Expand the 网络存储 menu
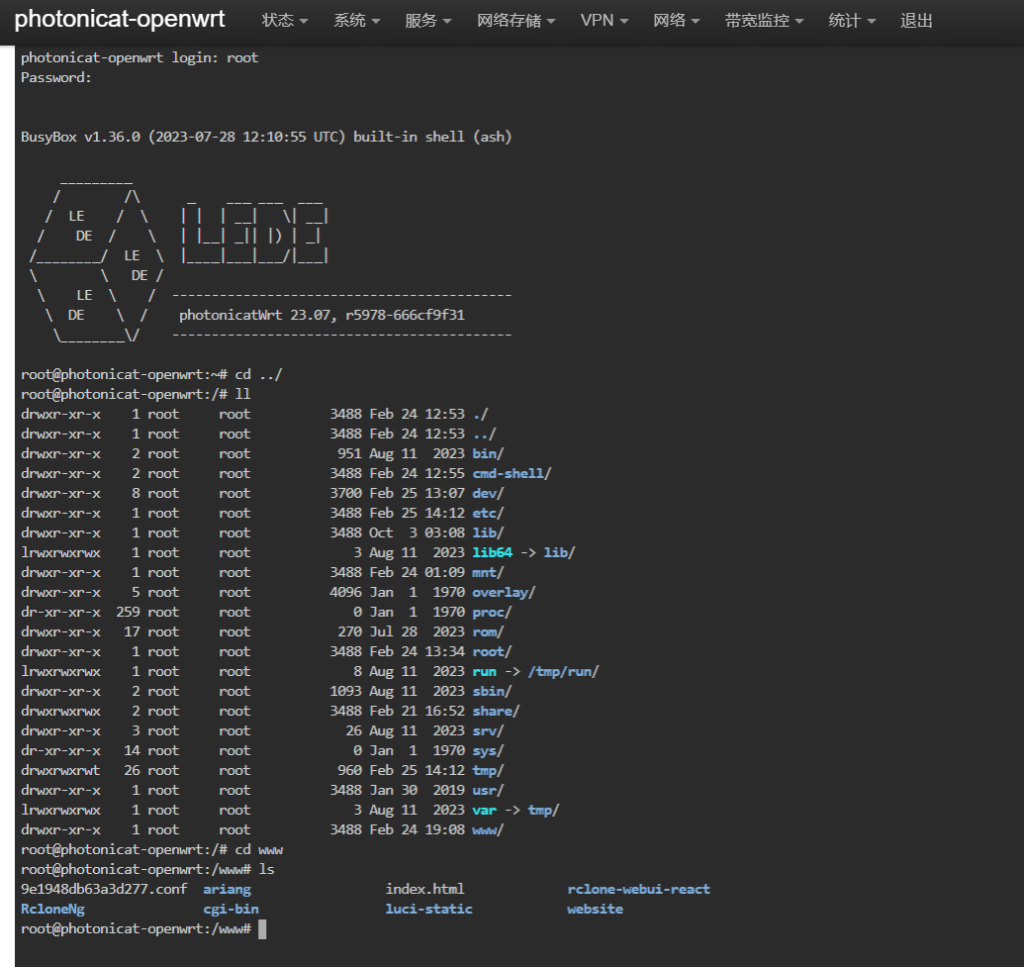Viewport: 1024px width, 967px height. [x=515, y=21]
